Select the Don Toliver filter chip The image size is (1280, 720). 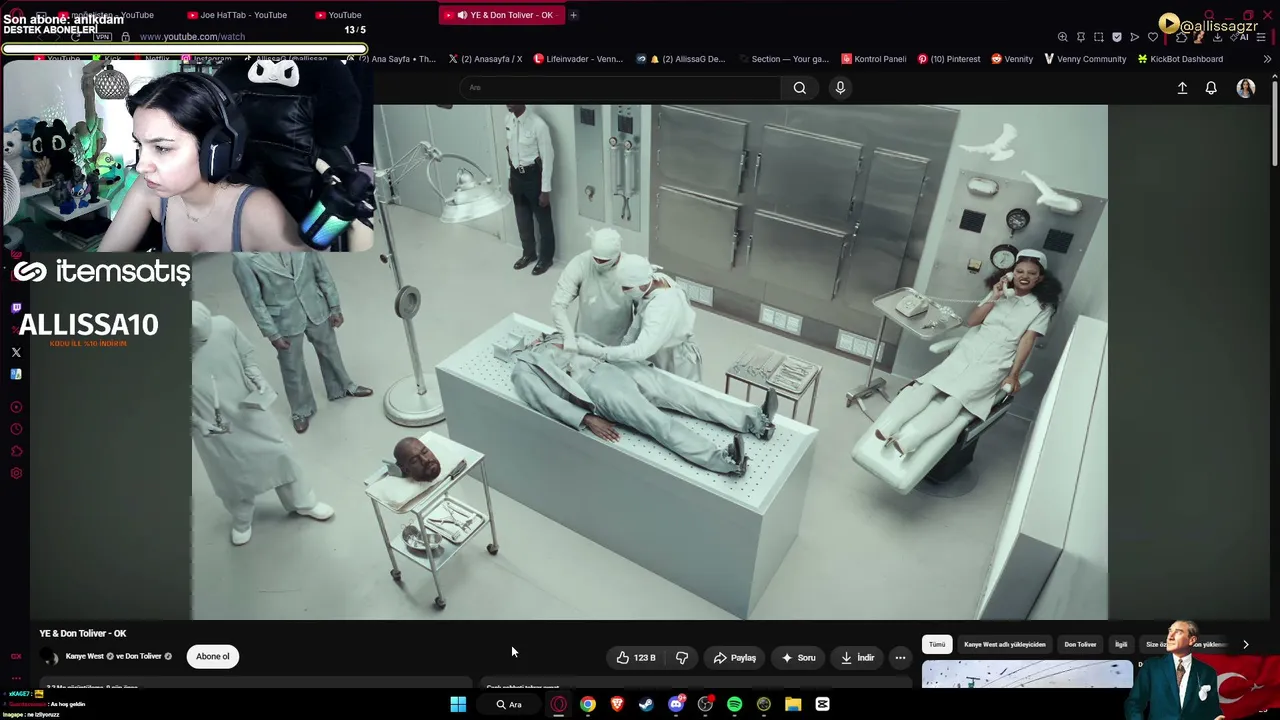pos(1080,645)
